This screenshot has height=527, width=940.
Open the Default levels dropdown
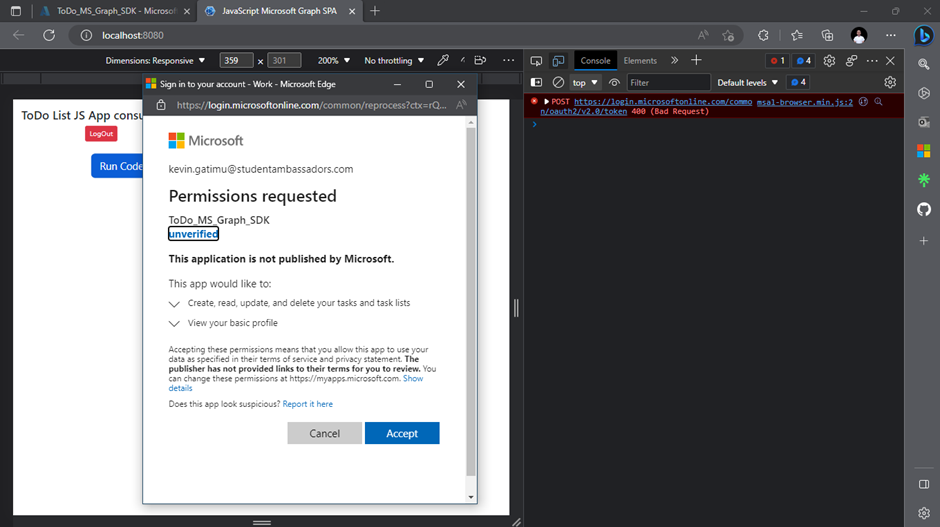747,82
